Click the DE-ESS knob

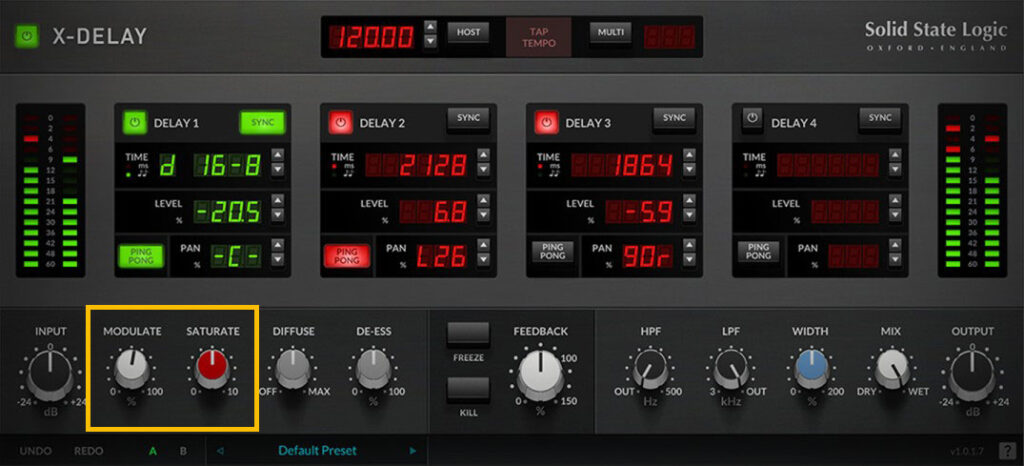pos(373,367)
